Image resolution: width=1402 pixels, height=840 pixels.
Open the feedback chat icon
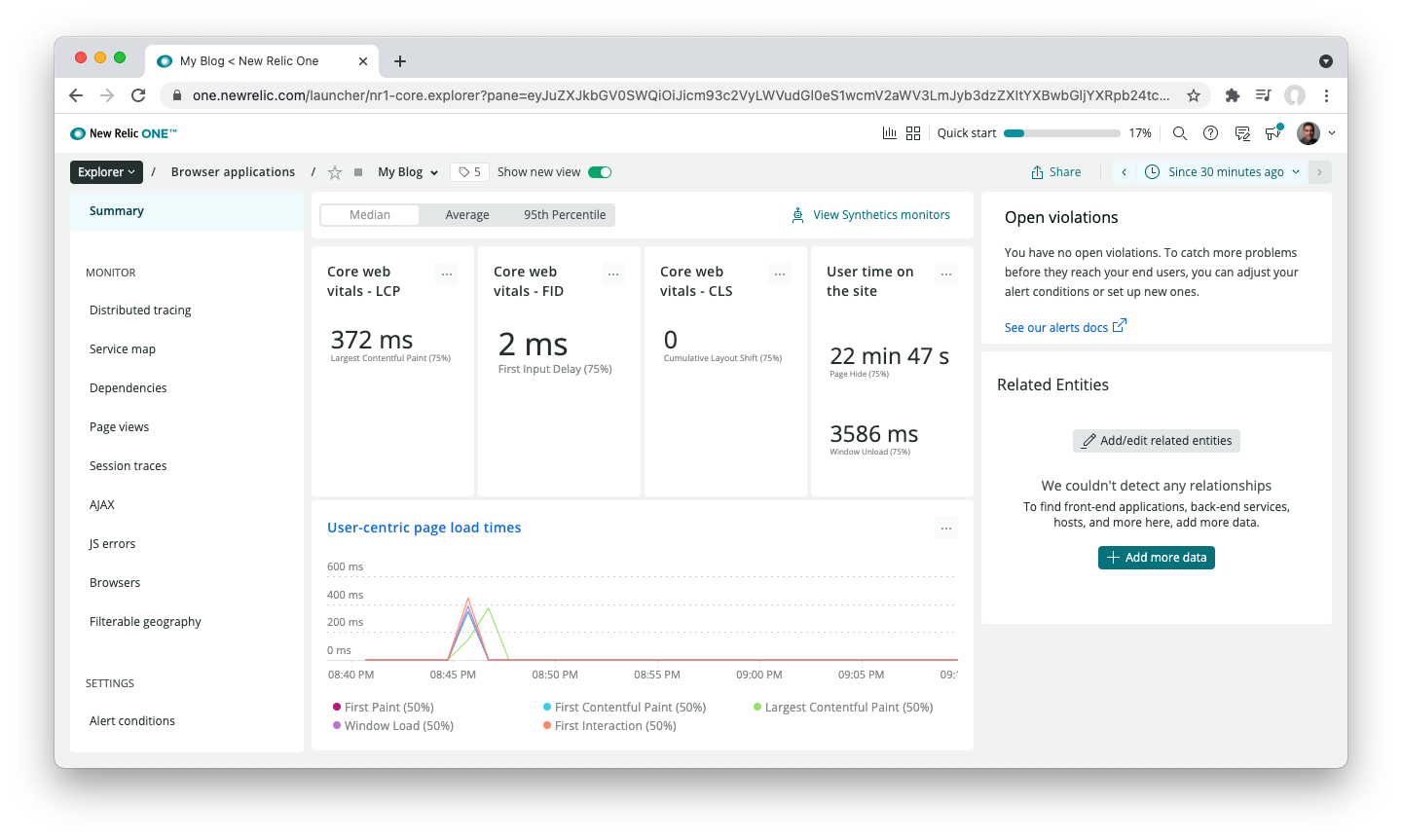pyautogui.click(x=1241, y=133)
